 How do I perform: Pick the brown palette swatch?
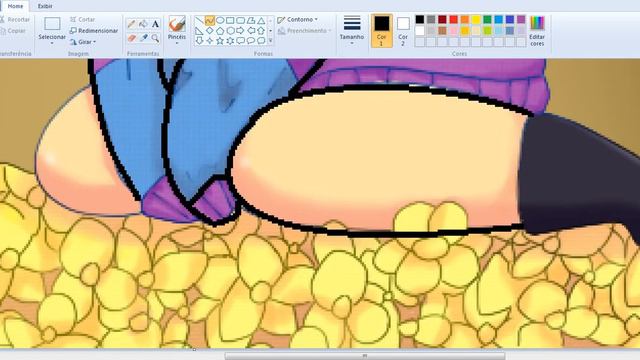(x=442, y=31)
